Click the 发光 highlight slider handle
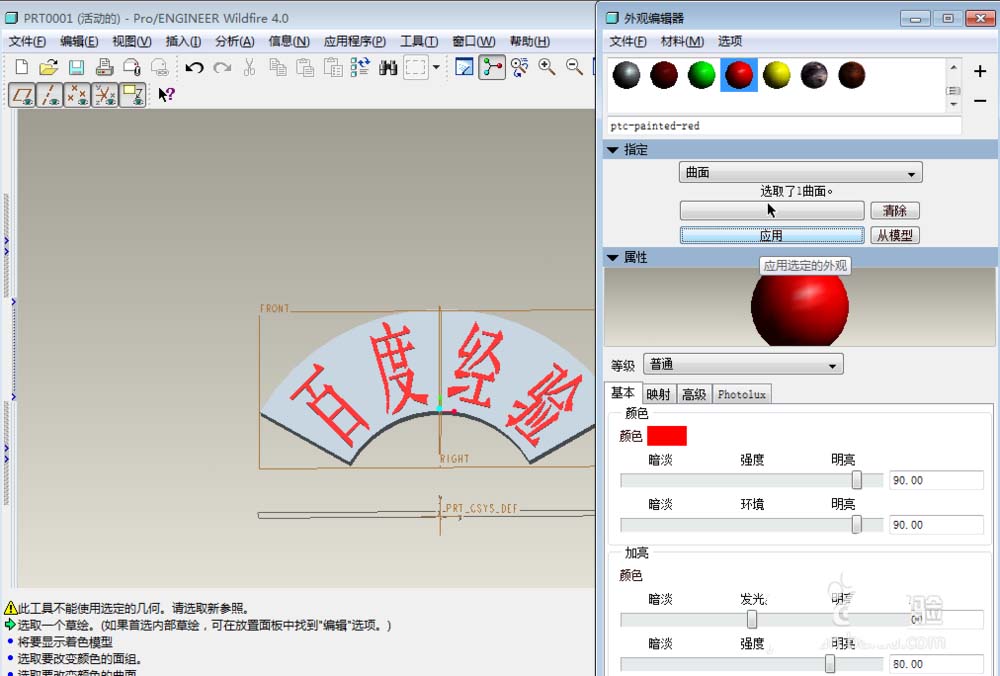 (x=752, y=619)
